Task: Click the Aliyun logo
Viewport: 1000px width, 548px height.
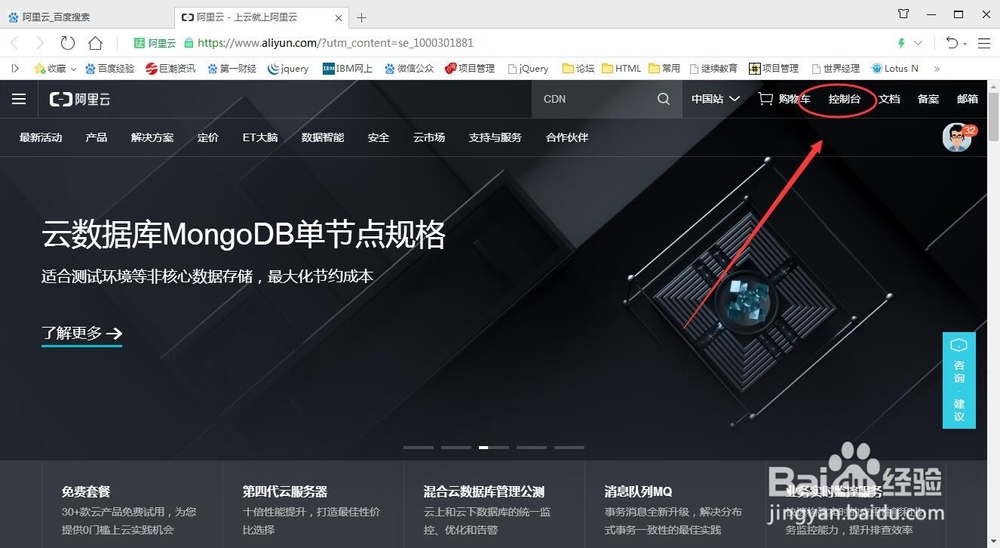Action: 80,99
